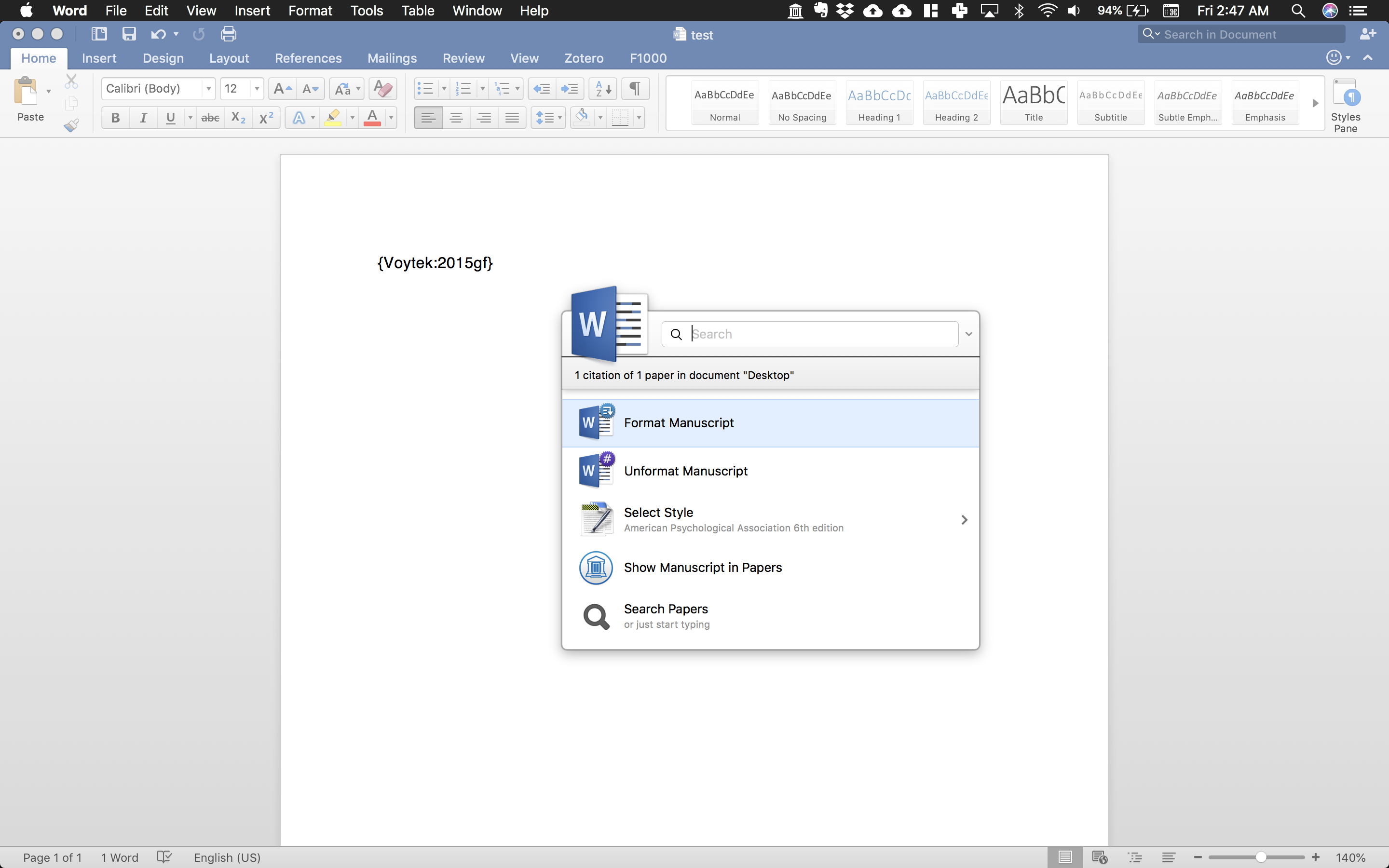The image size is (1389, 868).
Task: Toggle show paragraph marks pilcrow
Action: [635, 89]
